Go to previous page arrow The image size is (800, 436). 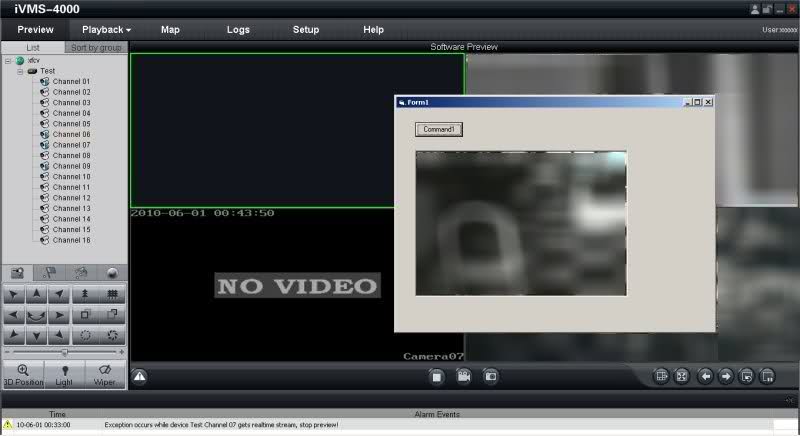coord(706,376)
